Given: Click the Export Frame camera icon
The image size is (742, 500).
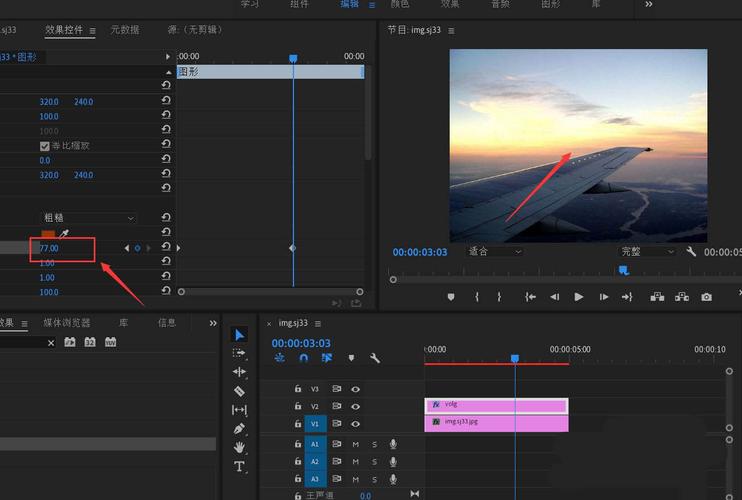Looking at the screenshot, I should pyautogui.click(x=707, y=297).
